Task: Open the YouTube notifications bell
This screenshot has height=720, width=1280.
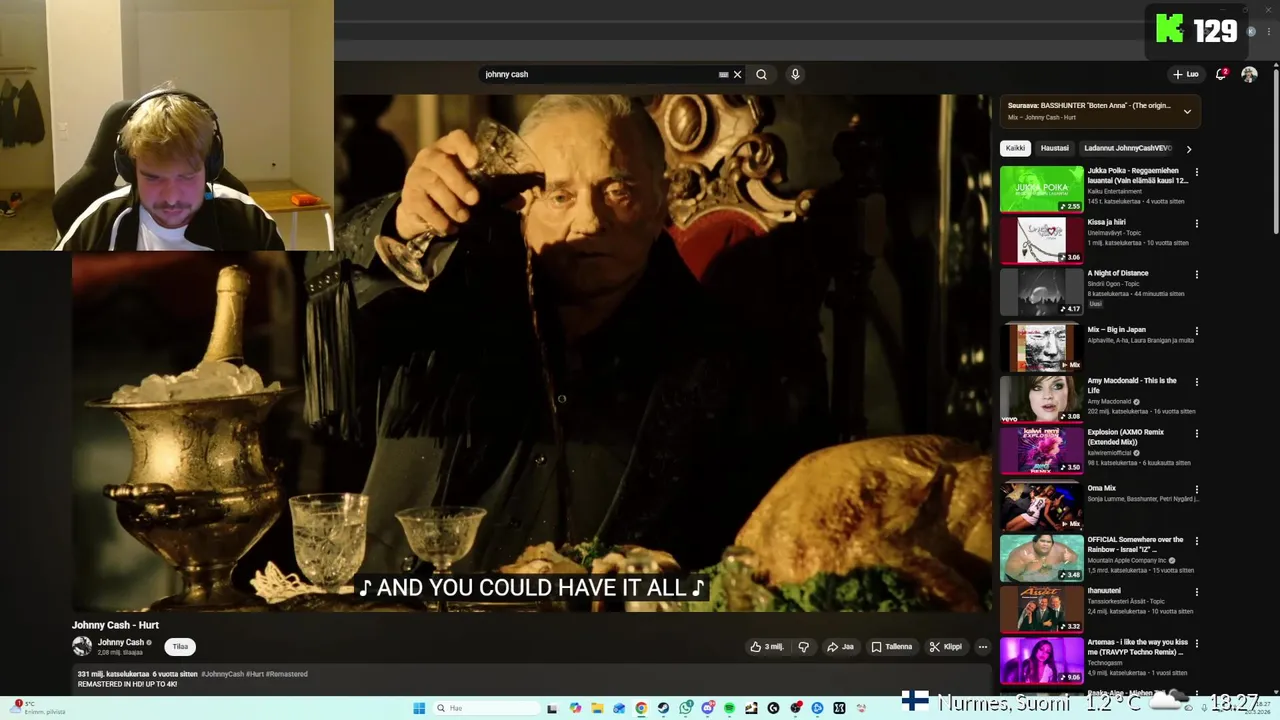Action: [x=1221, y=74]
